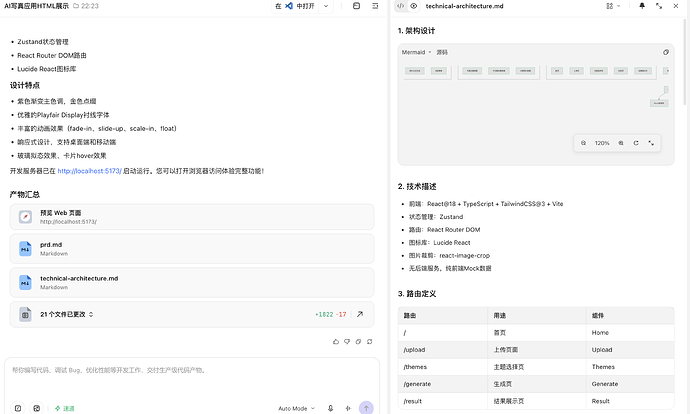
Task: Click technical-architecture.md Markdown file icon
Action: (26, 282)
